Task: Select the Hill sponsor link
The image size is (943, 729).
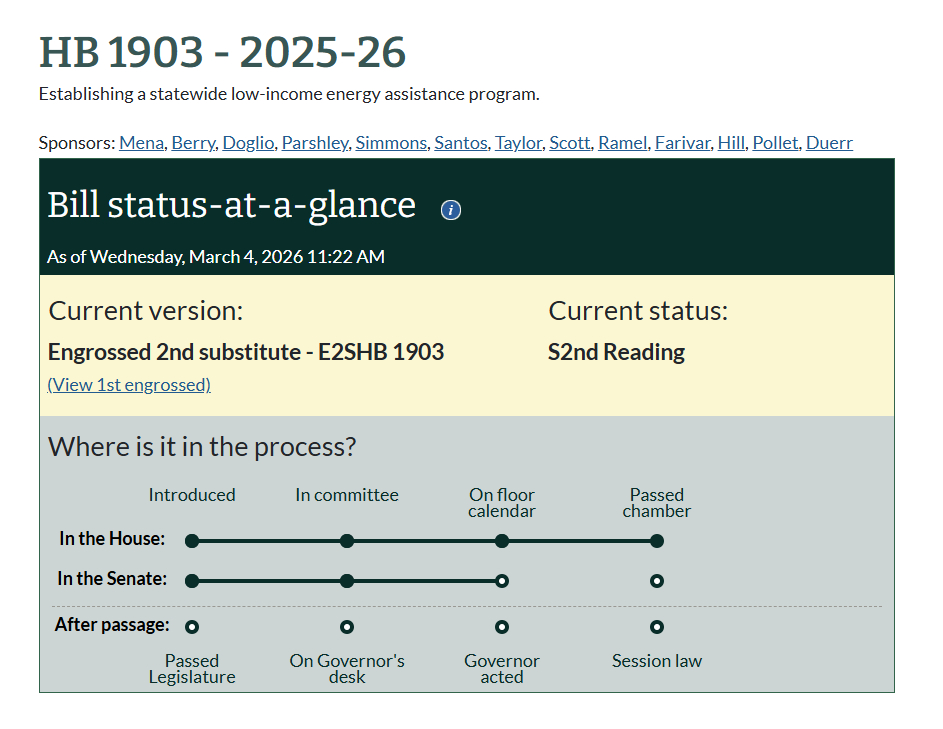Action: click(x=730, y=143)
